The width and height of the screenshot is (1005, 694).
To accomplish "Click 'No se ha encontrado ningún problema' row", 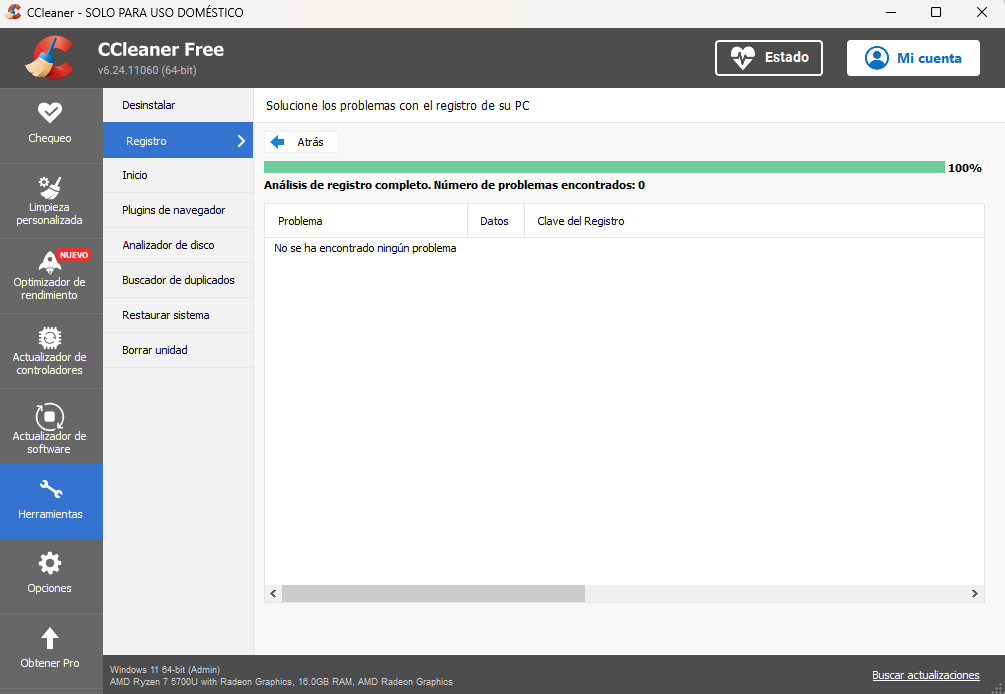I will pyautogui.click(x=365, y=248).
